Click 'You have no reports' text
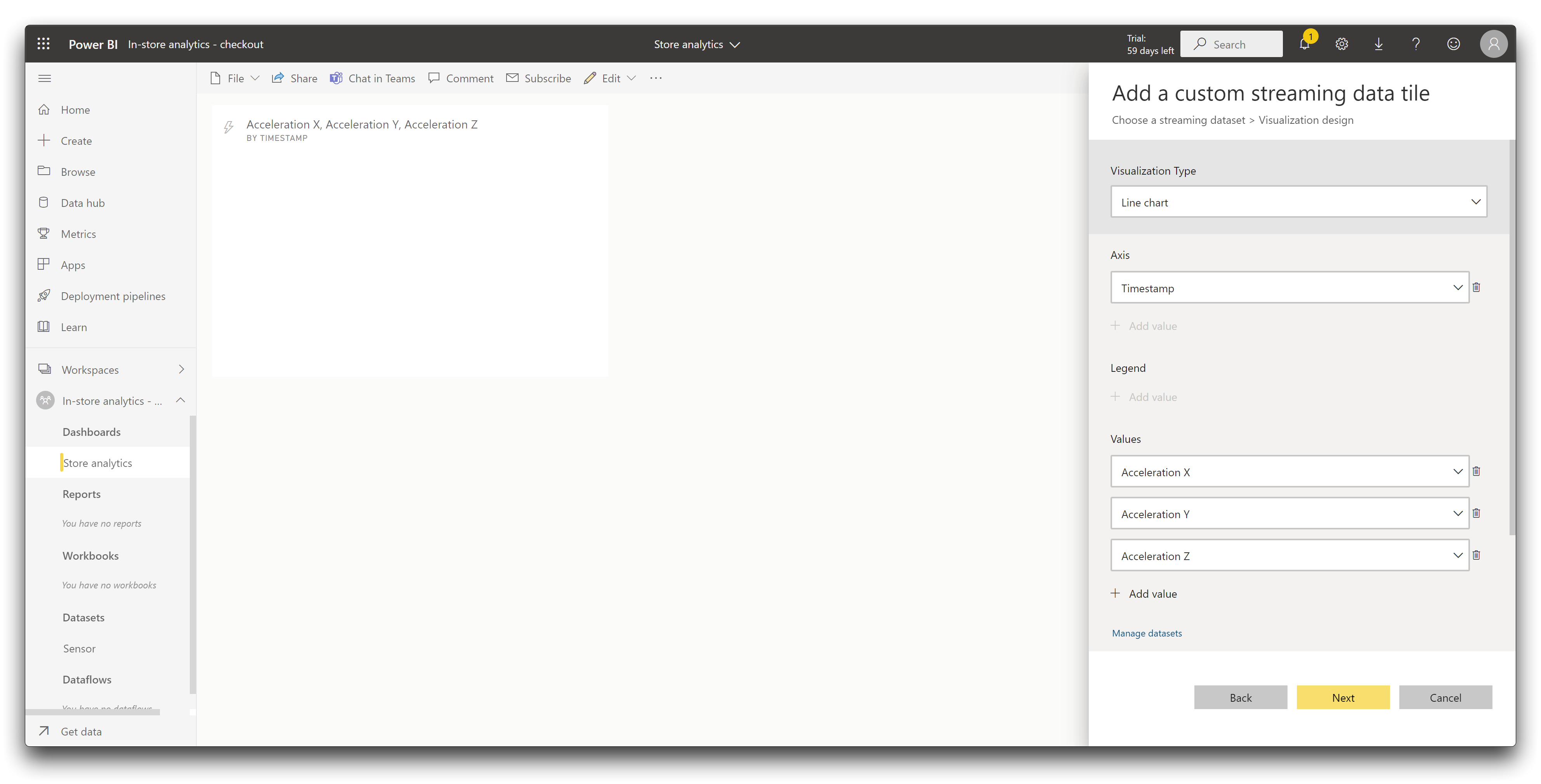 click(x=102, y=523)
